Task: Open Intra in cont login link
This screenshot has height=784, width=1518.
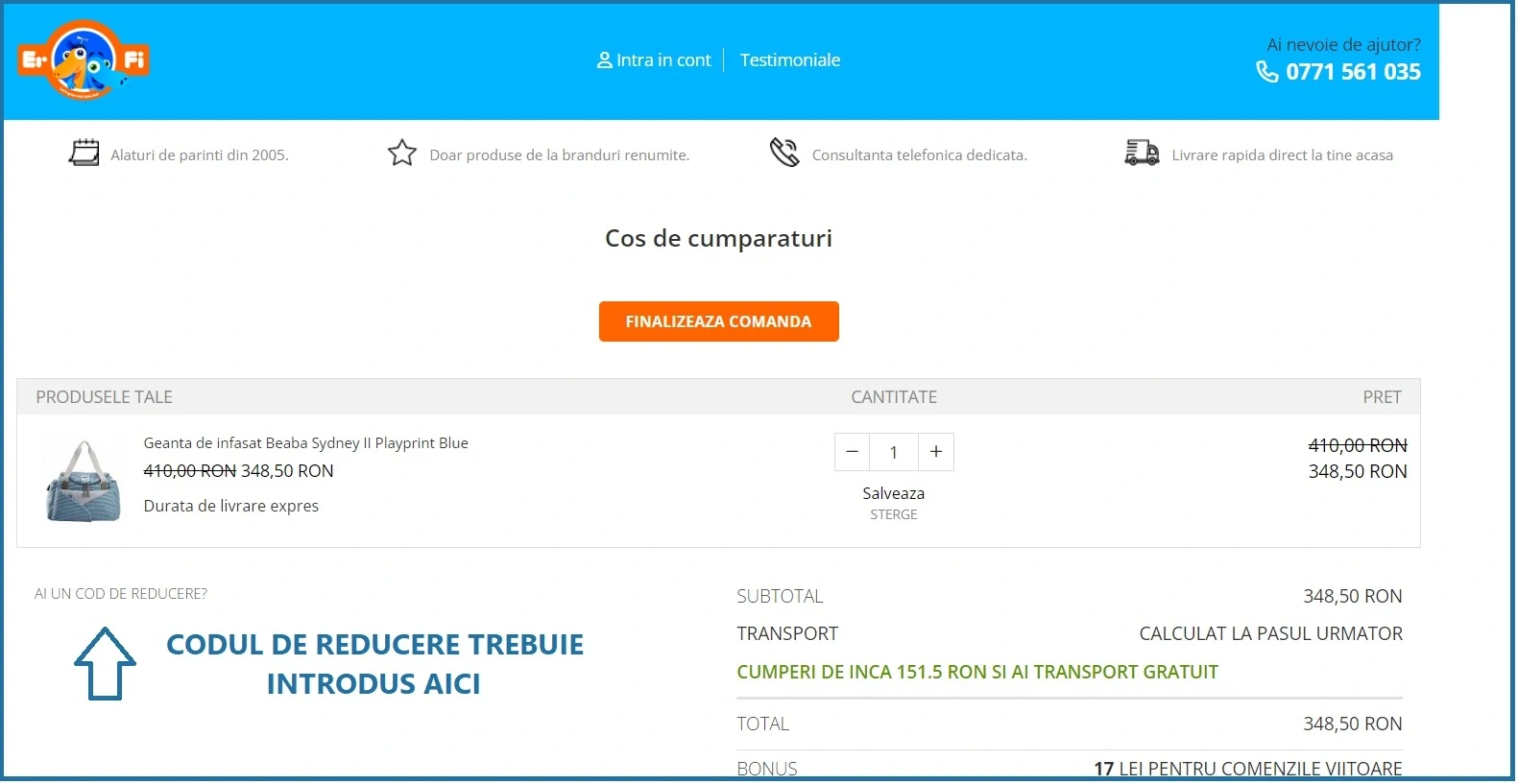Action: click(x=663, y=60)
